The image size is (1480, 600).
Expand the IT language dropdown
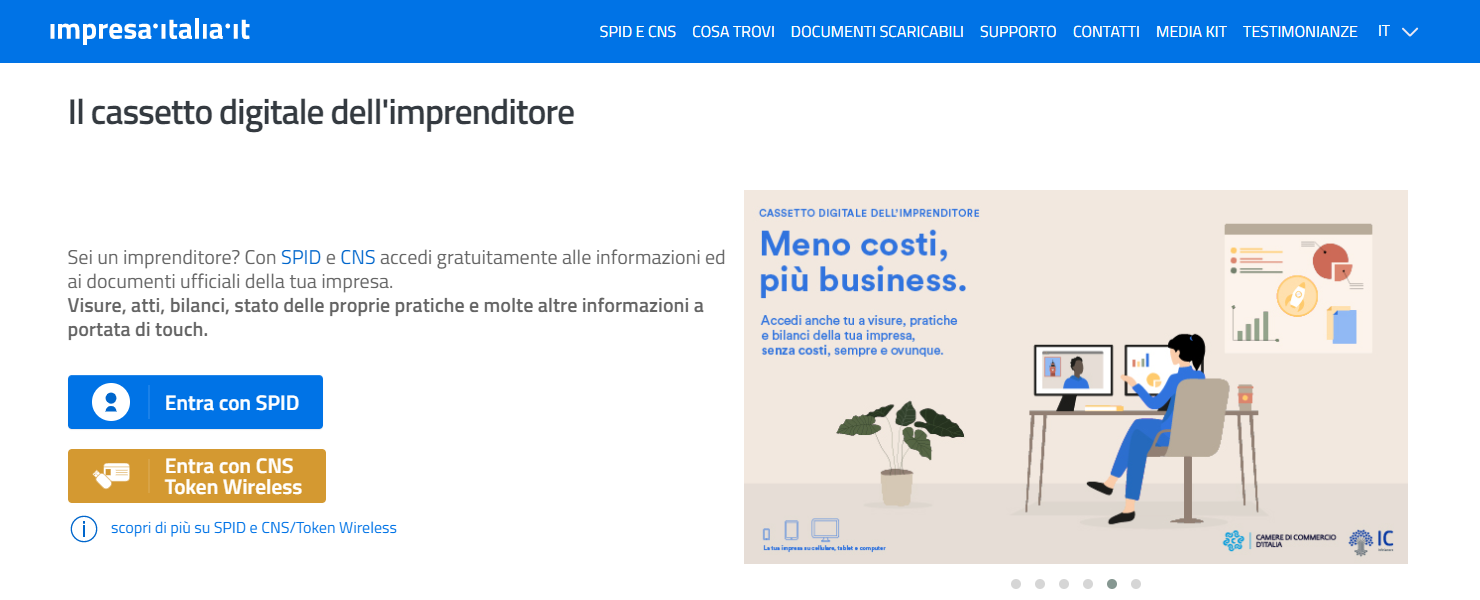[1398, 31]
